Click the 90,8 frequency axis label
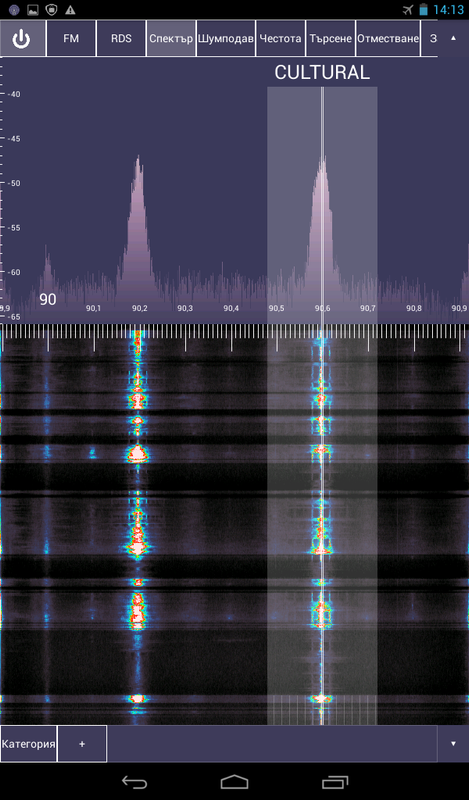469x800 pixels. pos(413,309)
